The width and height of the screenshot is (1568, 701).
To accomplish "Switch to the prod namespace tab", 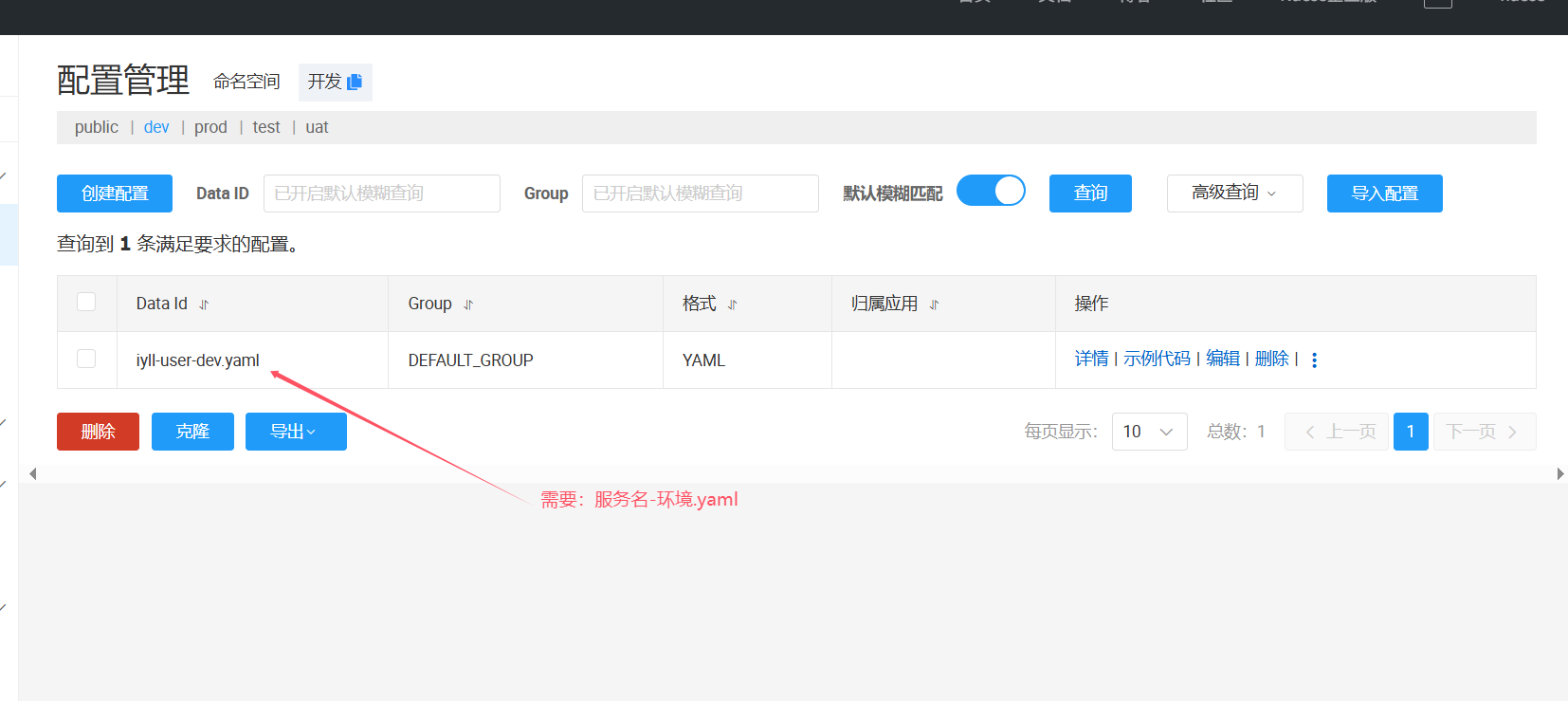I will (x=210, y=127).
